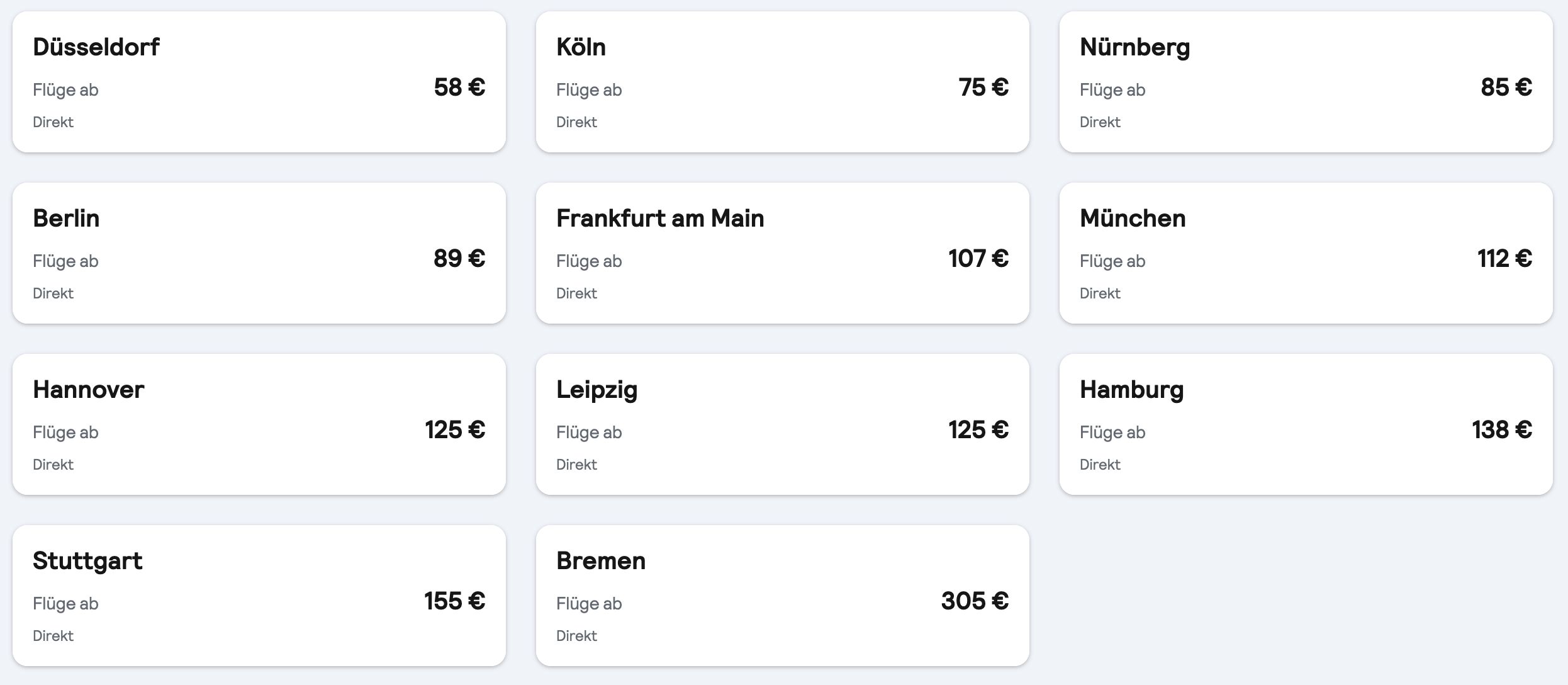Screen dimensions: 1568x685
Task: Click the 58 € price
Action: (x=459, y=87)
